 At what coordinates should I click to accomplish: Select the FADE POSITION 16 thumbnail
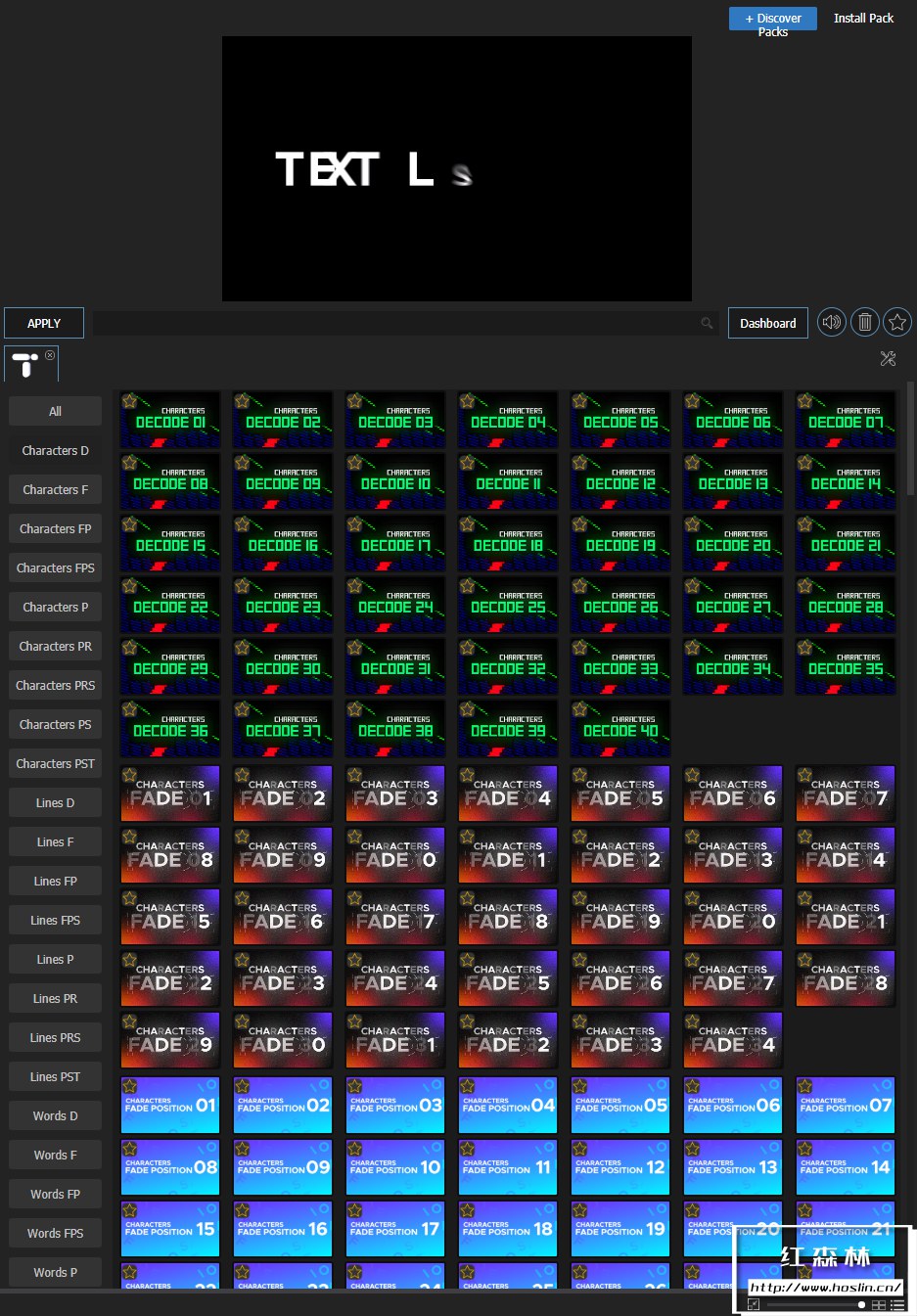[x=283, y=1228]
